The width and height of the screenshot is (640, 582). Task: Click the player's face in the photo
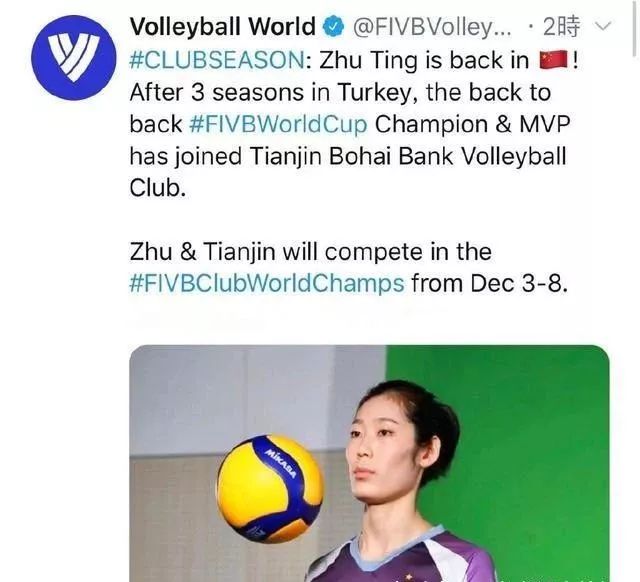(x=380, y=447)
